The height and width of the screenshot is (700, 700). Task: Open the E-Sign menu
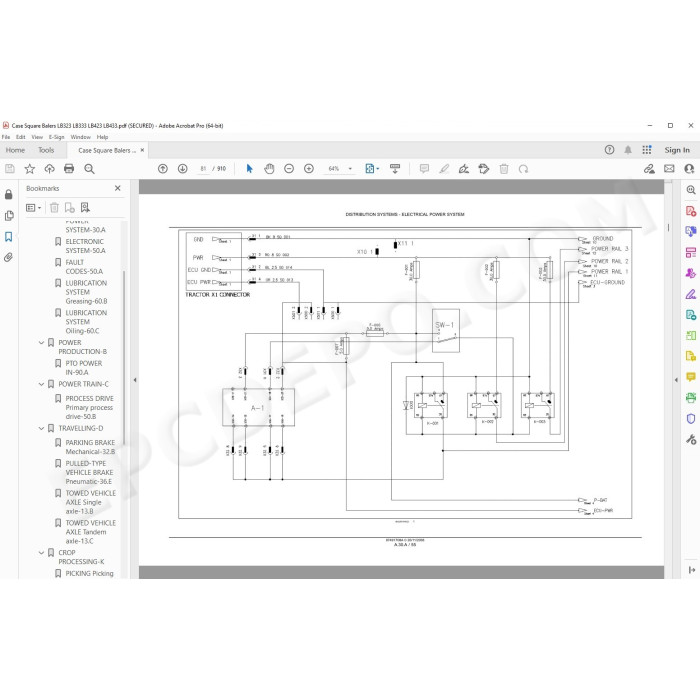pos(56,137)
